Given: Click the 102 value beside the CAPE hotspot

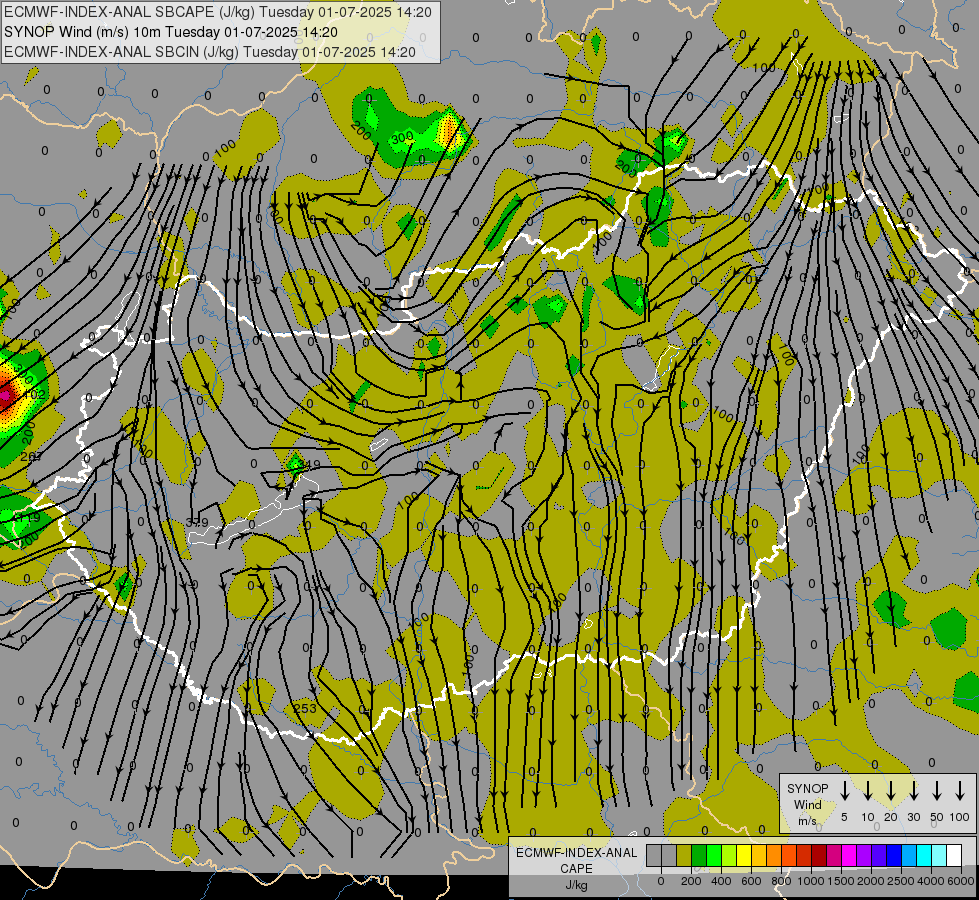Looking at the screenshot, I should pos(34,393).
